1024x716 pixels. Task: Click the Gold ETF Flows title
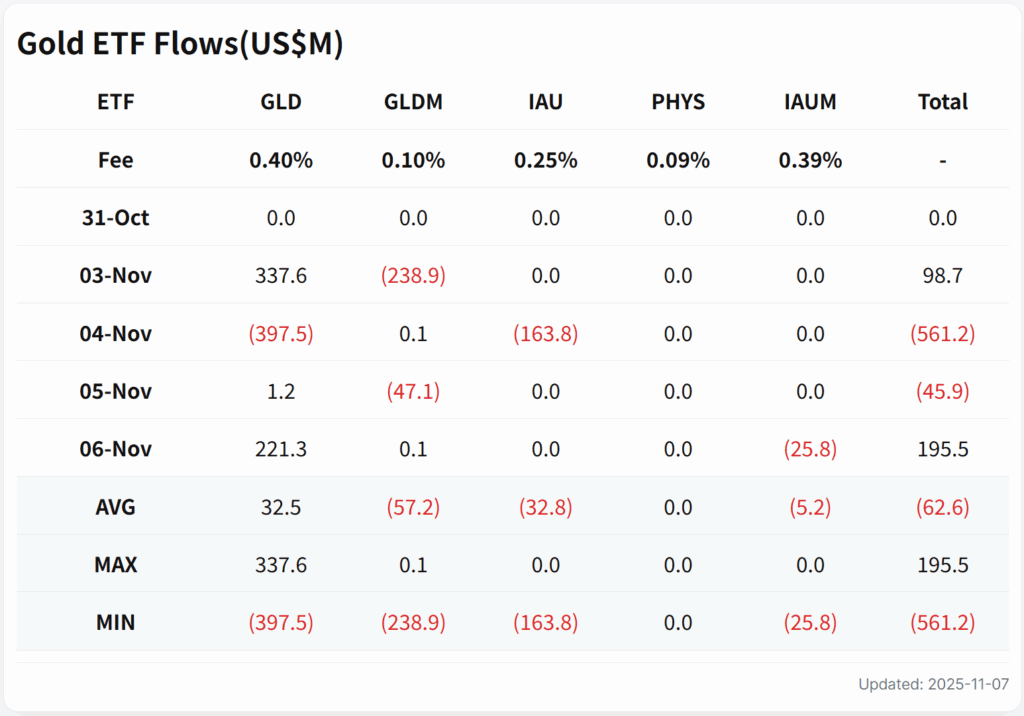point(181,44)
